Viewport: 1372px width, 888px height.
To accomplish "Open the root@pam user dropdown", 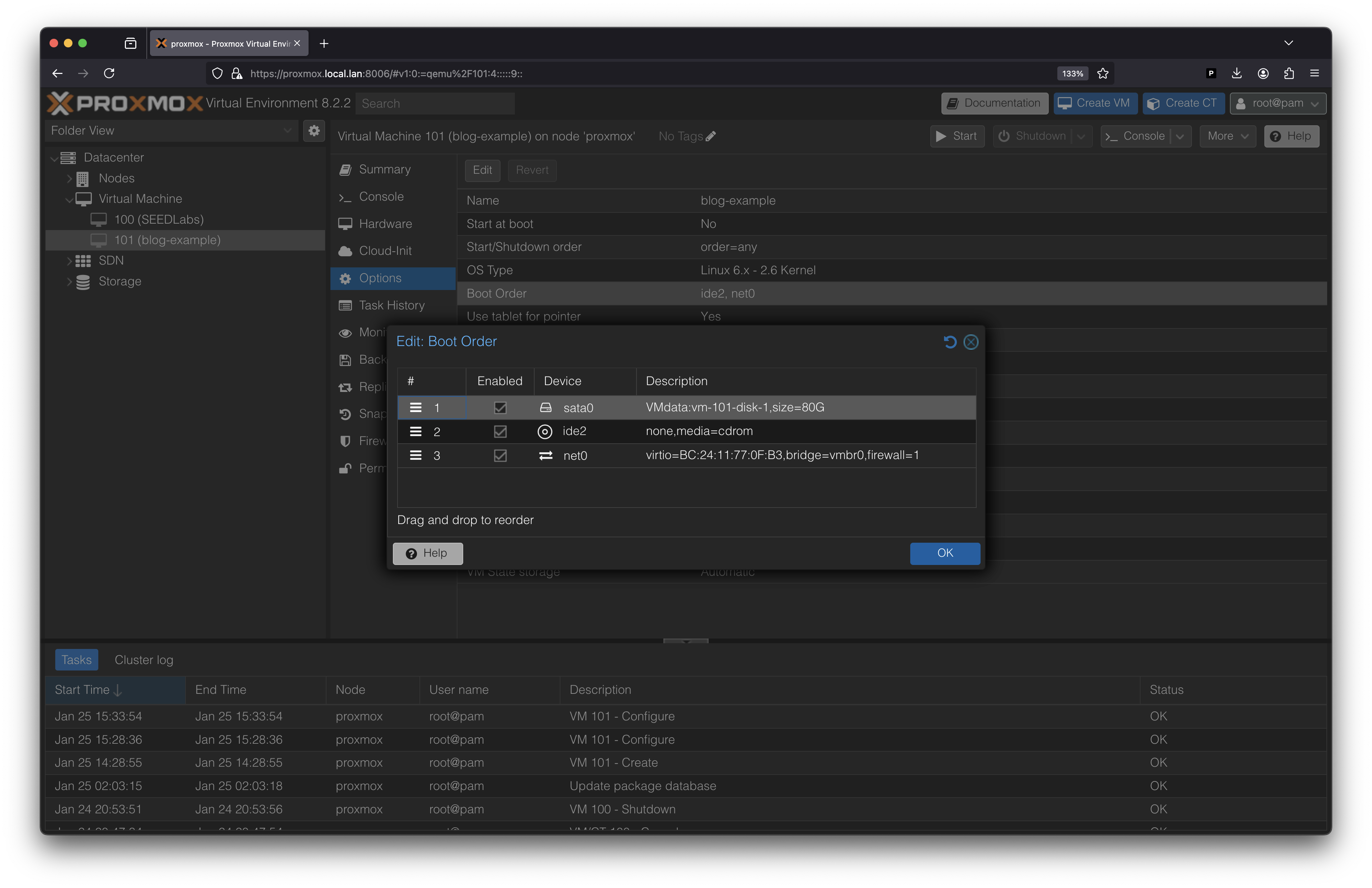I will coord(1278,103).
